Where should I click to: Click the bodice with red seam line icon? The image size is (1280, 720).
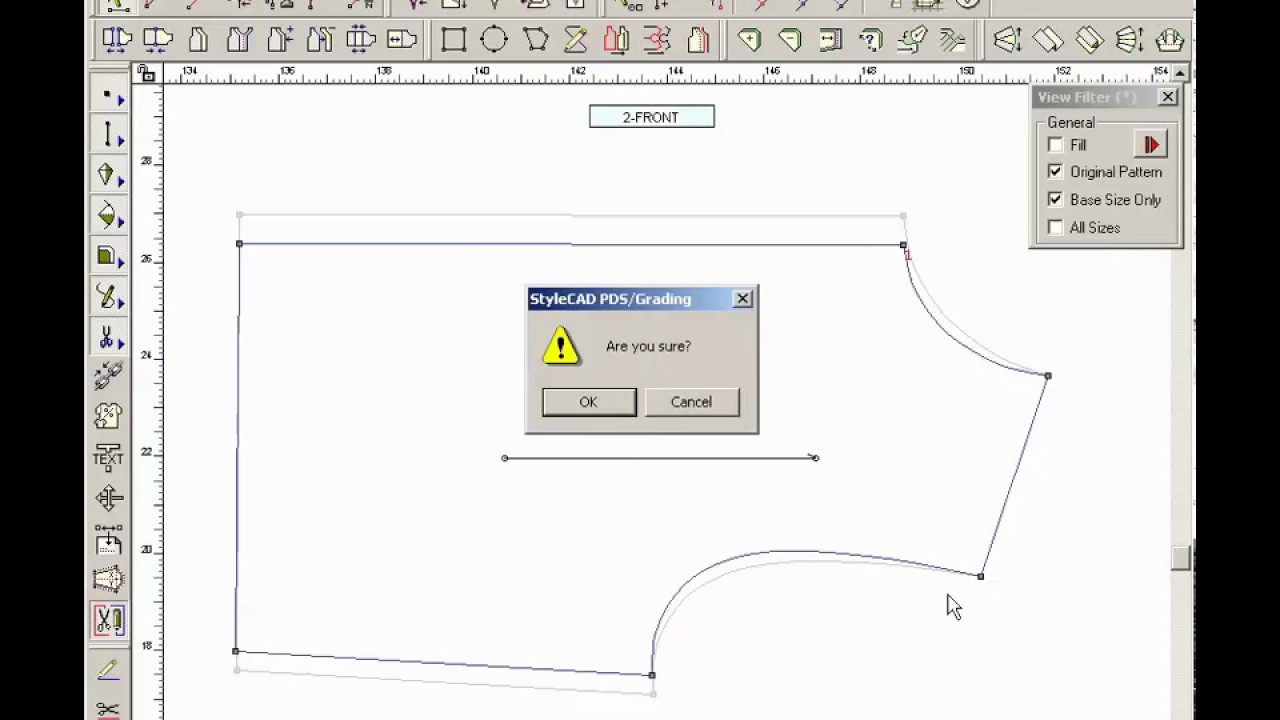pyautogui.click(x=697, y=40)
